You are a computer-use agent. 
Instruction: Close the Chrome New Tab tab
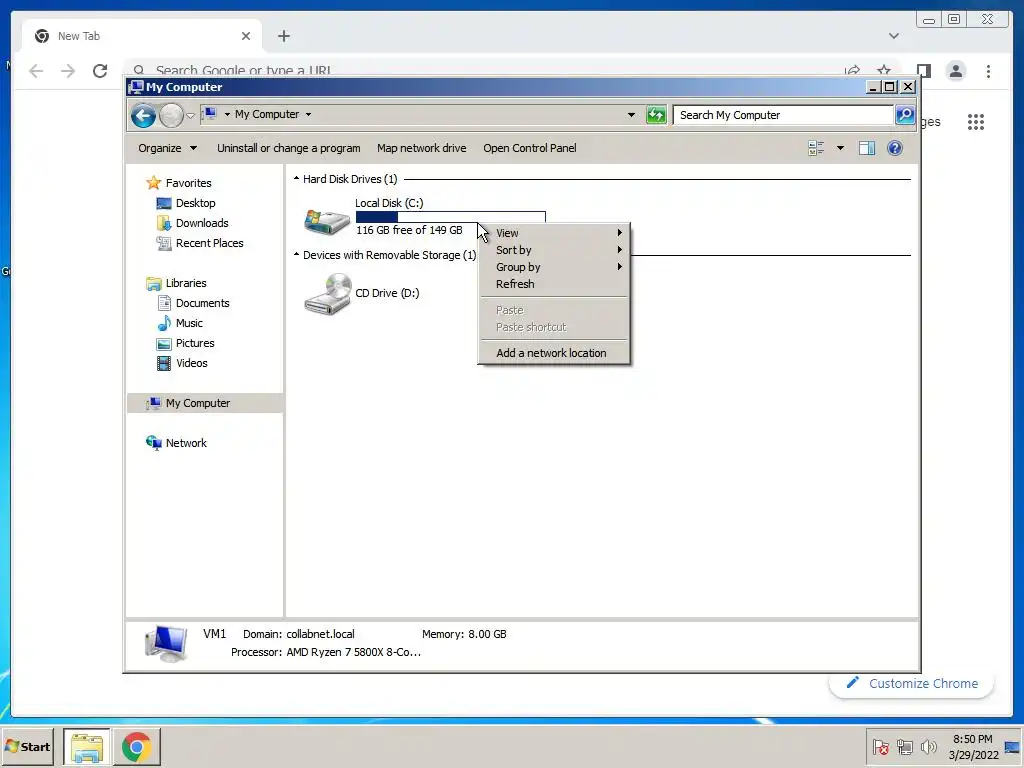tap(246, 36)
